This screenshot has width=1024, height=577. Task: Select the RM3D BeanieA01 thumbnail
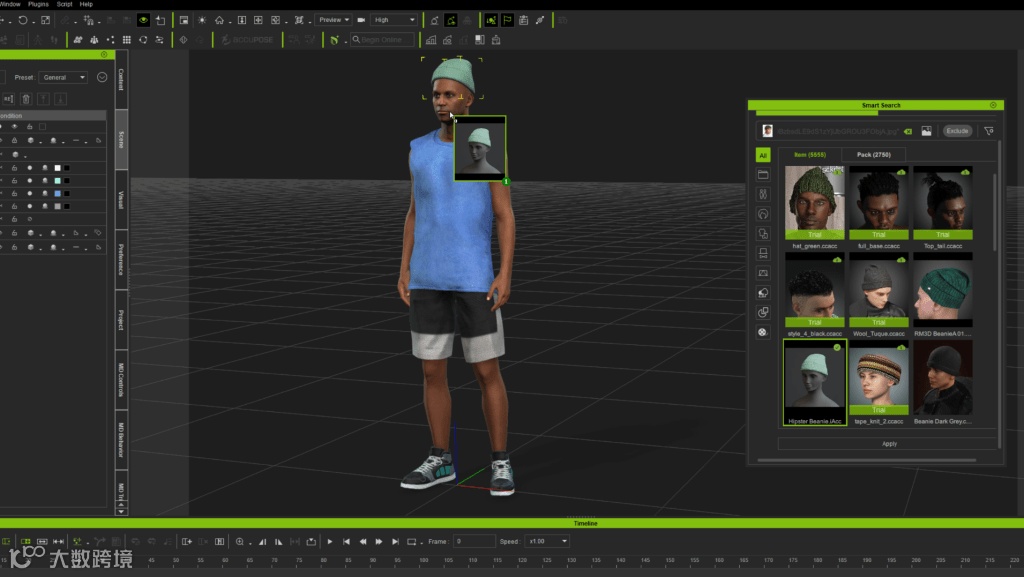[x=942, y=290]
